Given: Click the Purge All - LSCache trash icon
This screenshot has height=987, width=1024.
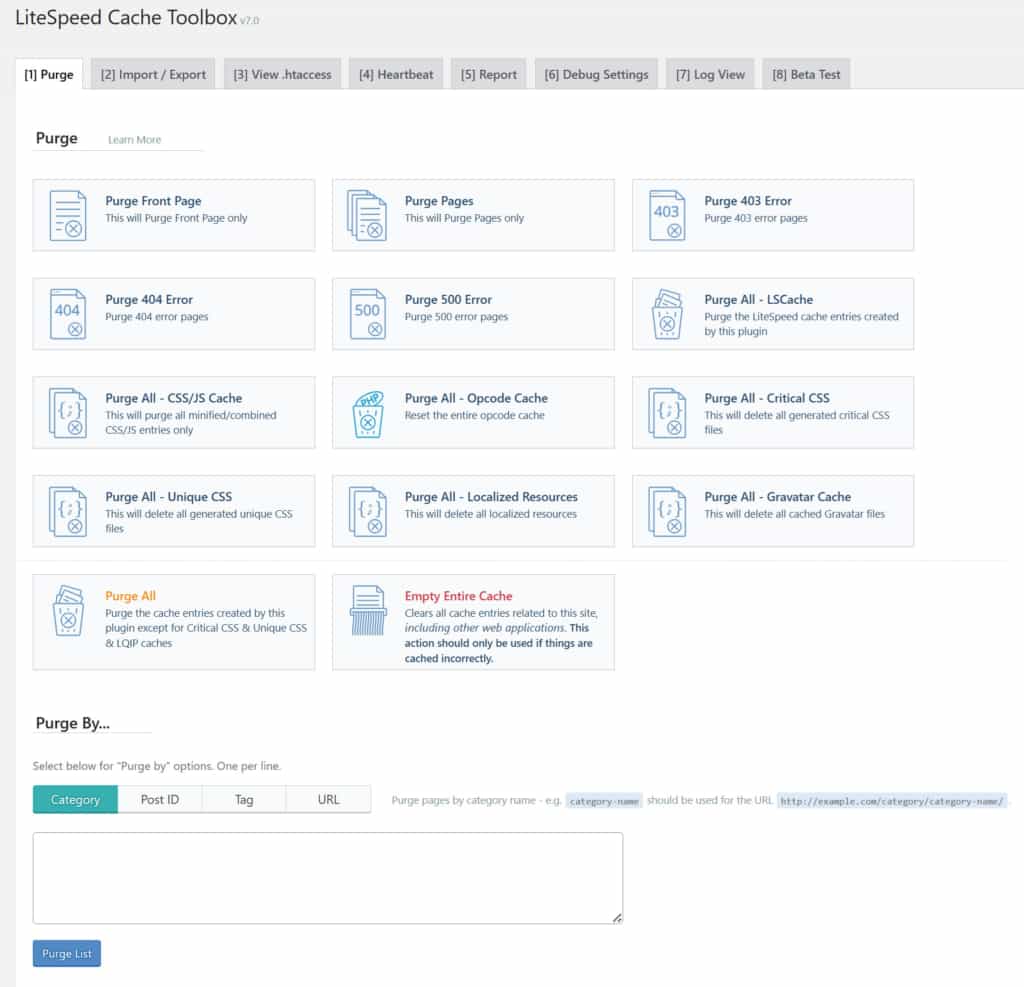Looking at the screenshot, I should [x=667, y=314].
